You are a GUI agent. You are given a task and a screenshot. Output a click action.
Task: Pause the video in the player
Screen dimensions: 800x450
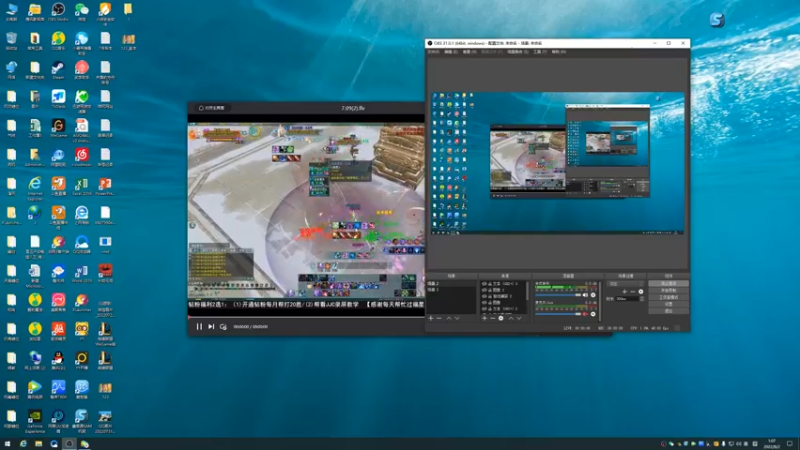click(199, 327)
